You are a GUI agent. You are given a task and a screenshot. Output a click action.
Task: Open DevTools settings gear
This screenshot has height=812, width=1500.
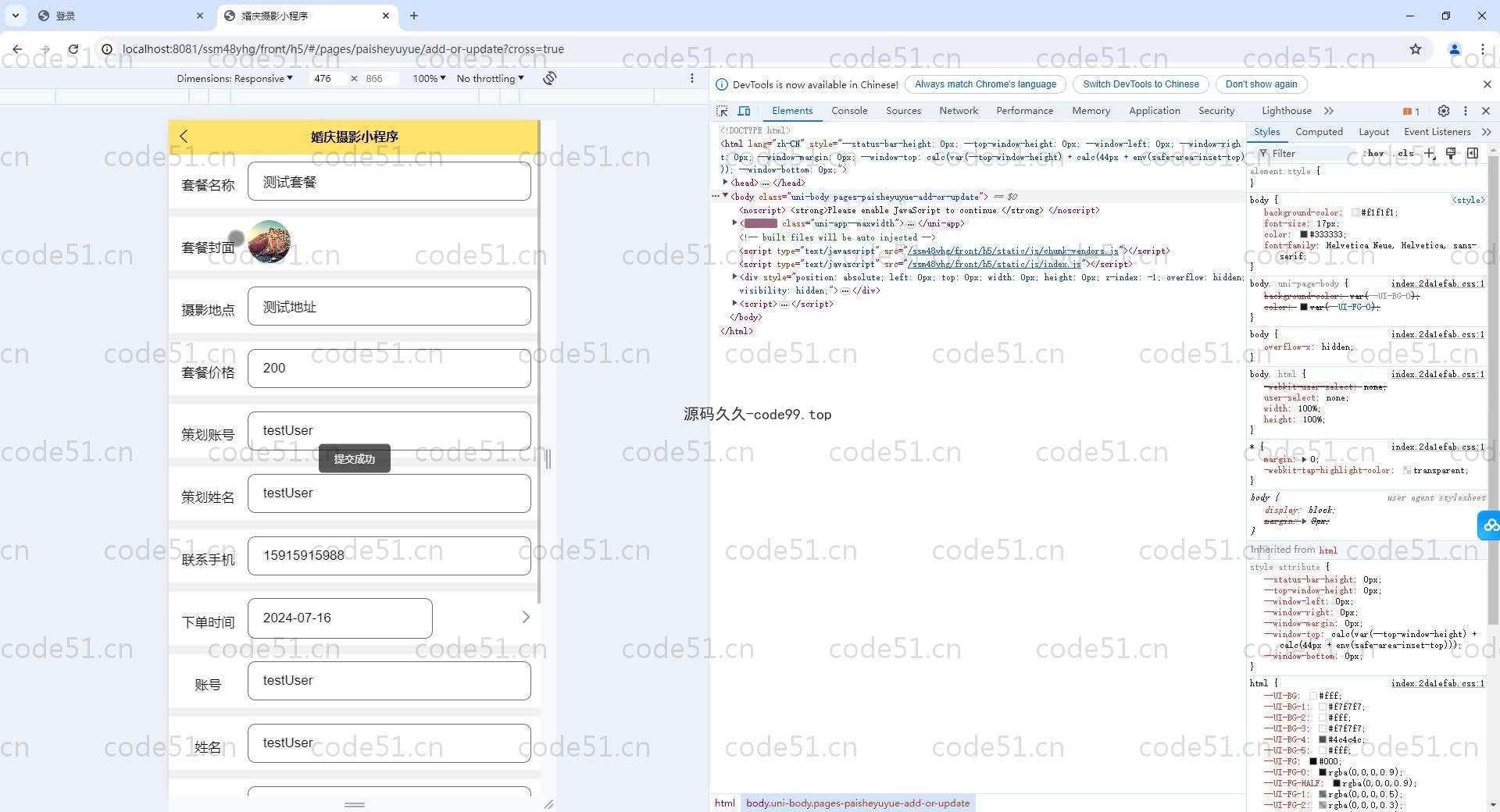1444,111
